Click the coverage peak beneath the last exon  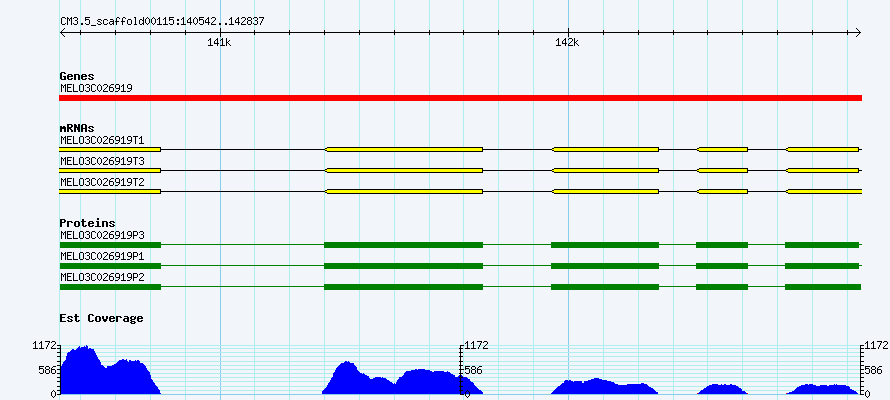tap(822, 389)
